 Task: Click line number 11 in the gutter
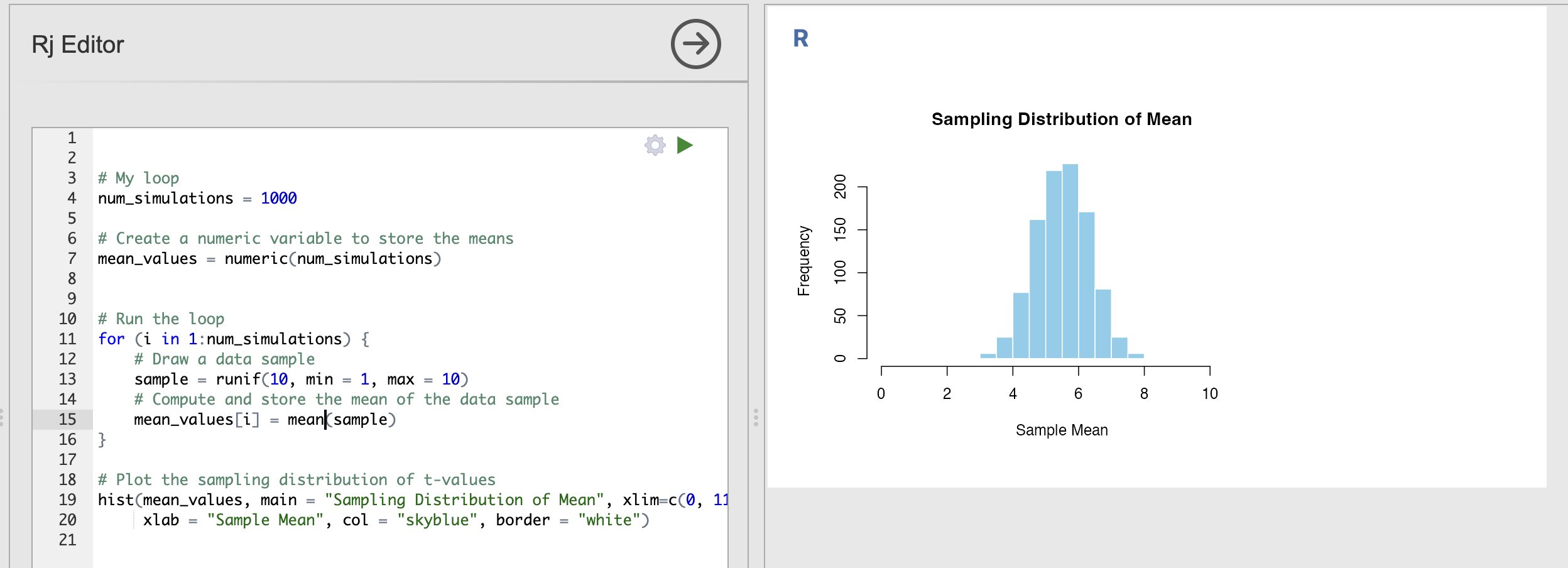pyautogui.click(x=67, y=339)
